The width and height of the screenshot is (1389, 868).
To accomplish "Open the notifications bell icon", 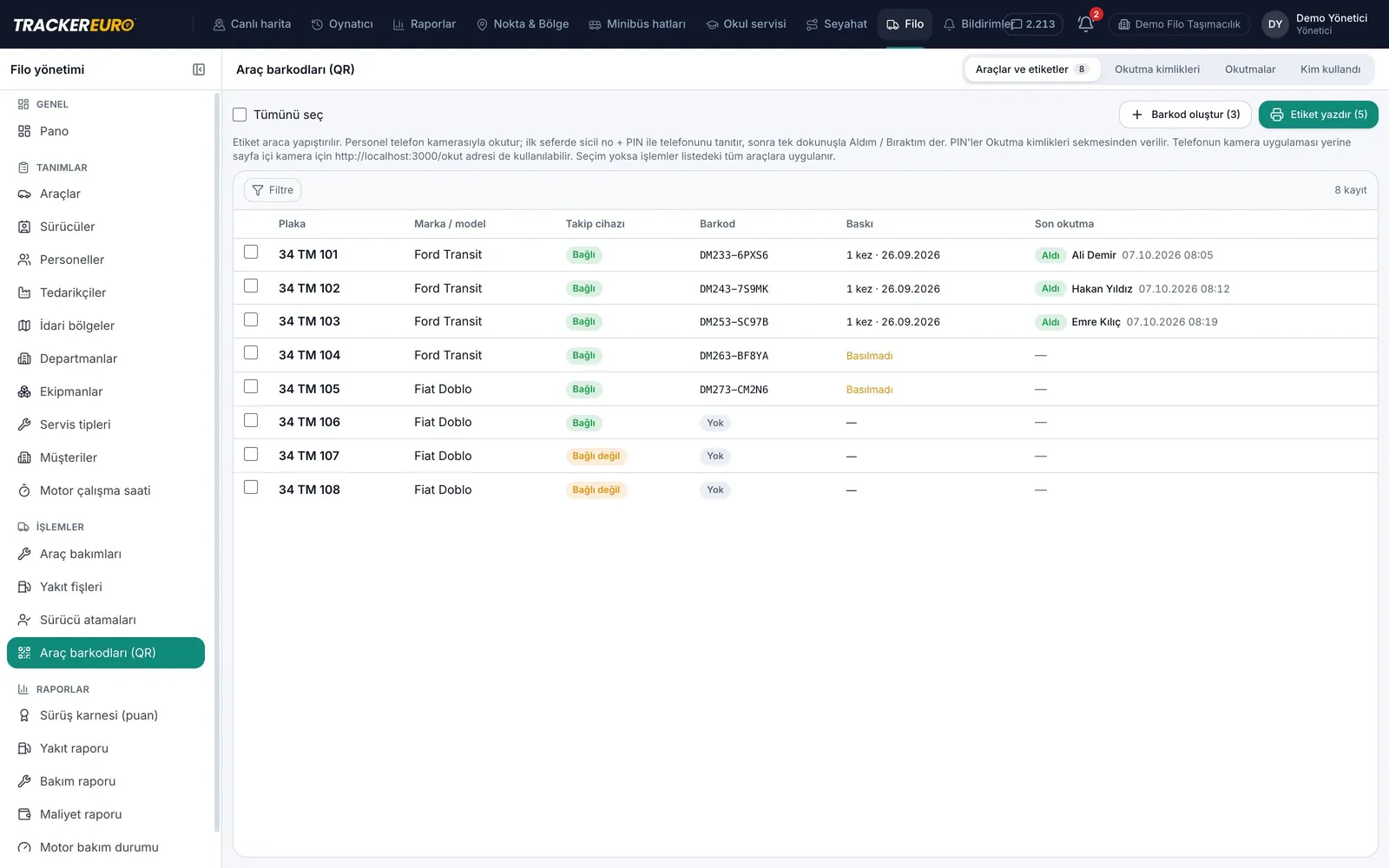I will pyautogui.click(x=1085, y=24).
